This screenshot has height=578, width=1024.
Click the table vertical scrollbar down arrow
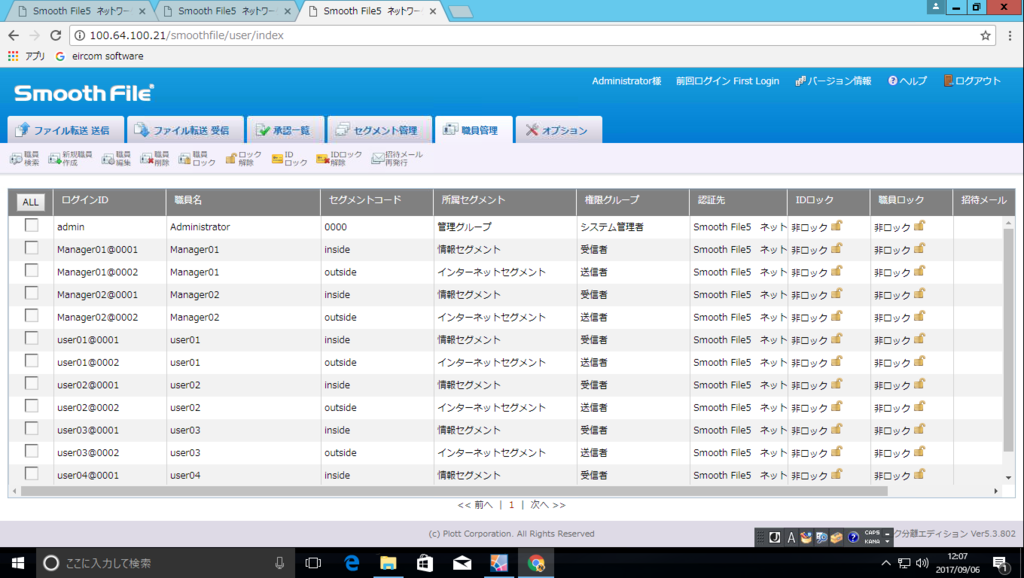click(1009, 477)
